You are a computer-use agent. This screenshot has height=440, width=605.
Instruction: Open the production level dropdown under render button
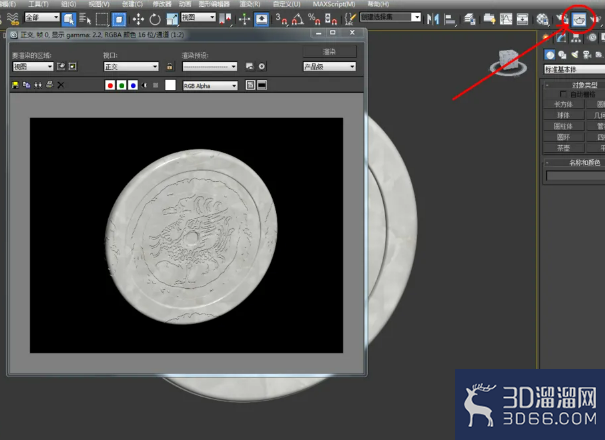(330, 66)
